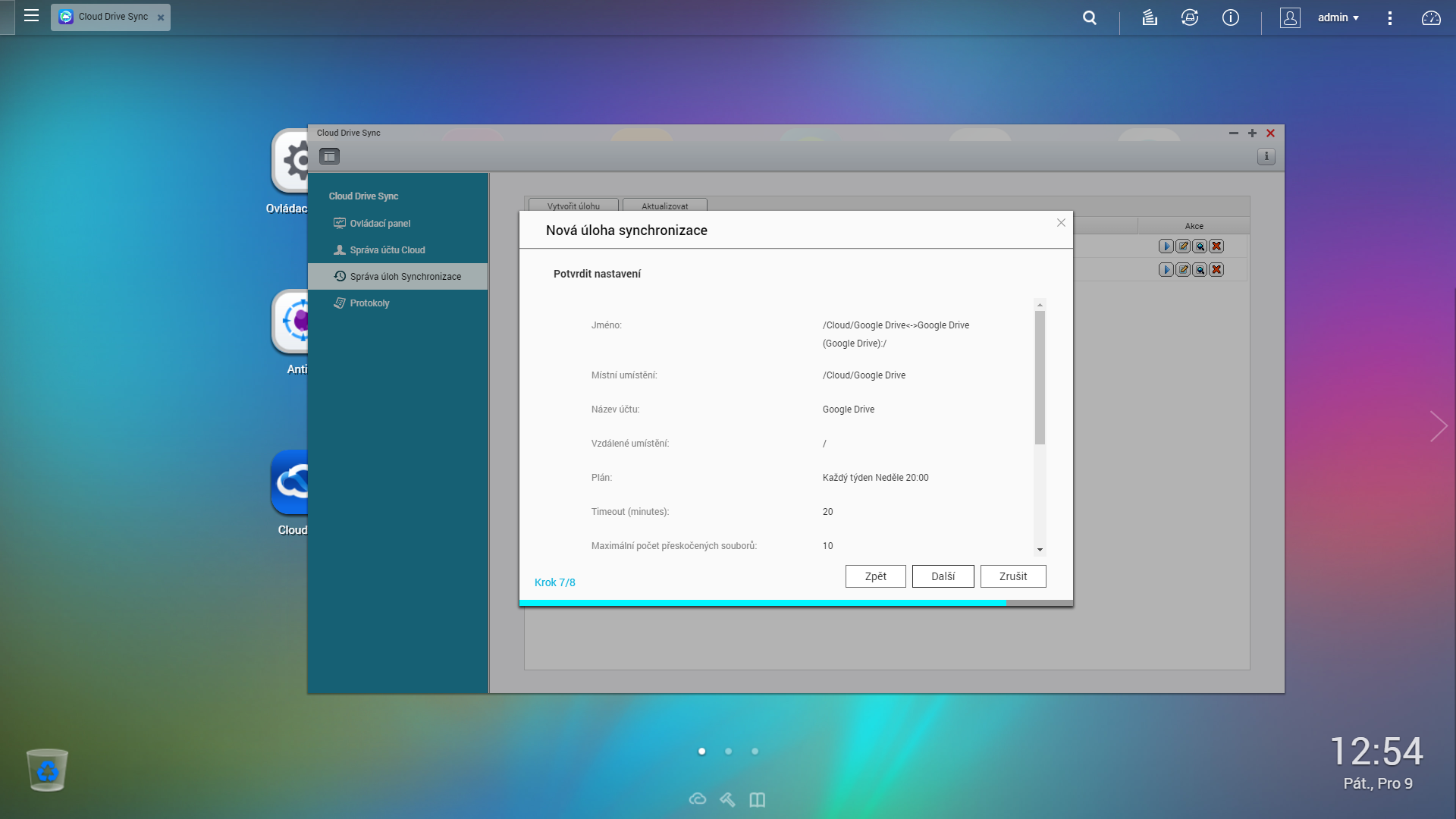Expand the admin user dropdown
The width and height of the screenshot is (1456, 819).
coord(1338,17)
